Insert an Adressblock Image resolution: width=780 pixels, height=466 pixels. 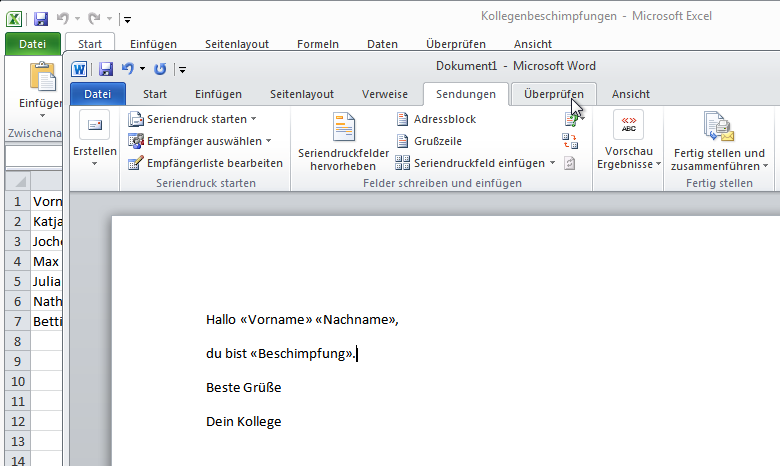(436, 119)
